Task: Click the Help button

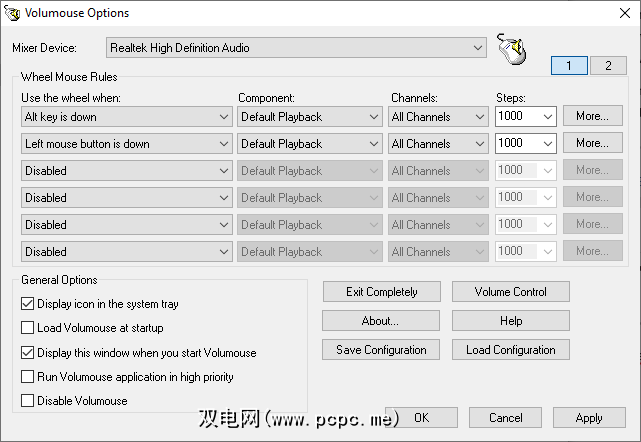Action: point(511,321)
